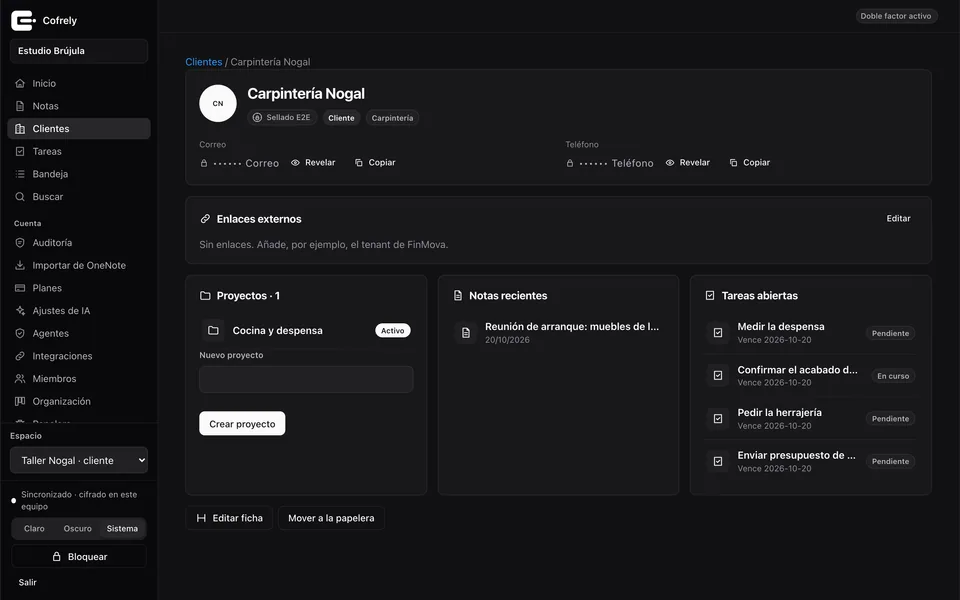
Task: Click Pendiente badge of Pedir la herrajería
Action: click(890, 419)
